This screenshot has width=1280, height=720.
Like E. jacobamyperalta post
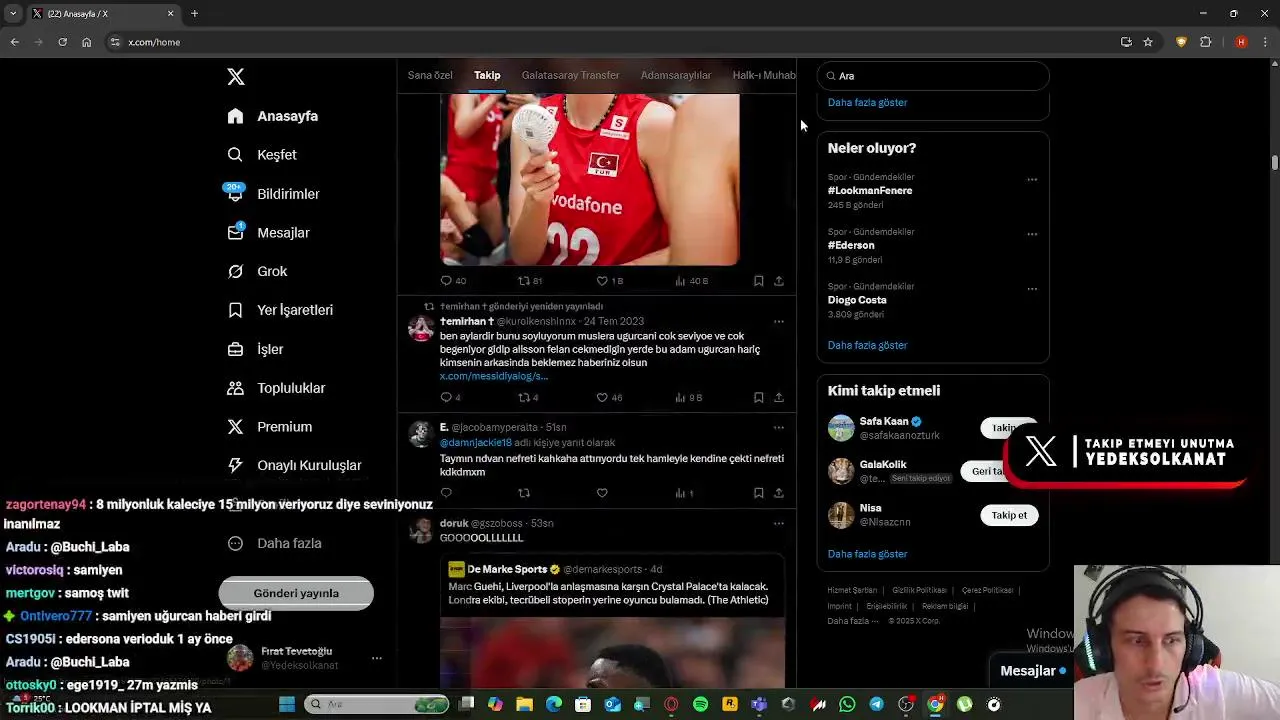[x=602, y=493]
